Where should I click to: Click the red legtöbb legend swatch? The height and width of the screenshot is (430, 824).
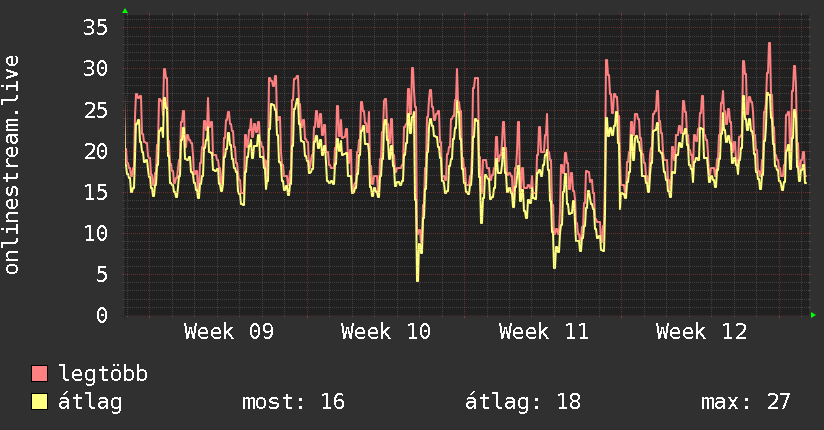[x=39, y=373]
